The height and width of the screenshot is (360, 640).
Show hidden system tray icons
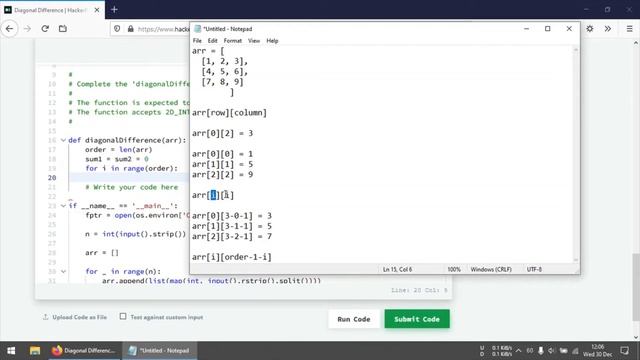(518, 351)
